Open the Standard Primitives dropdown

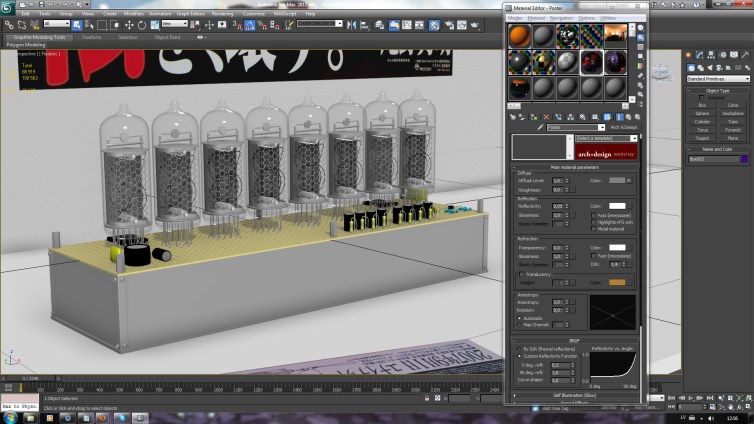[x=717, y=78]
